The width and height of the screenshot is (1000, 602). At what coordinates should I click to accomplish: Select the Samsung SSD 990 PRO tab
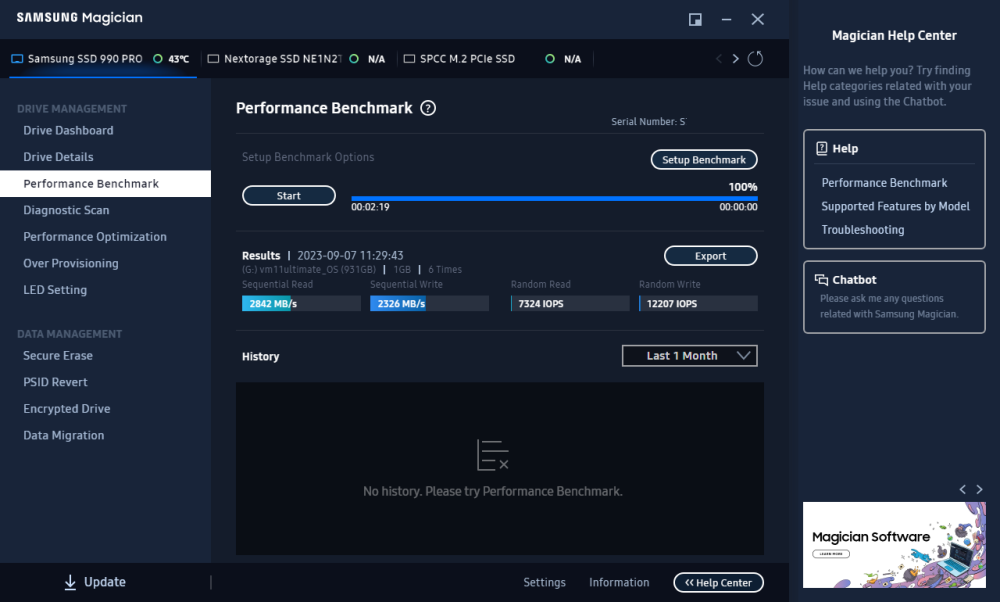pyautogui.click(x=103, y=59)
